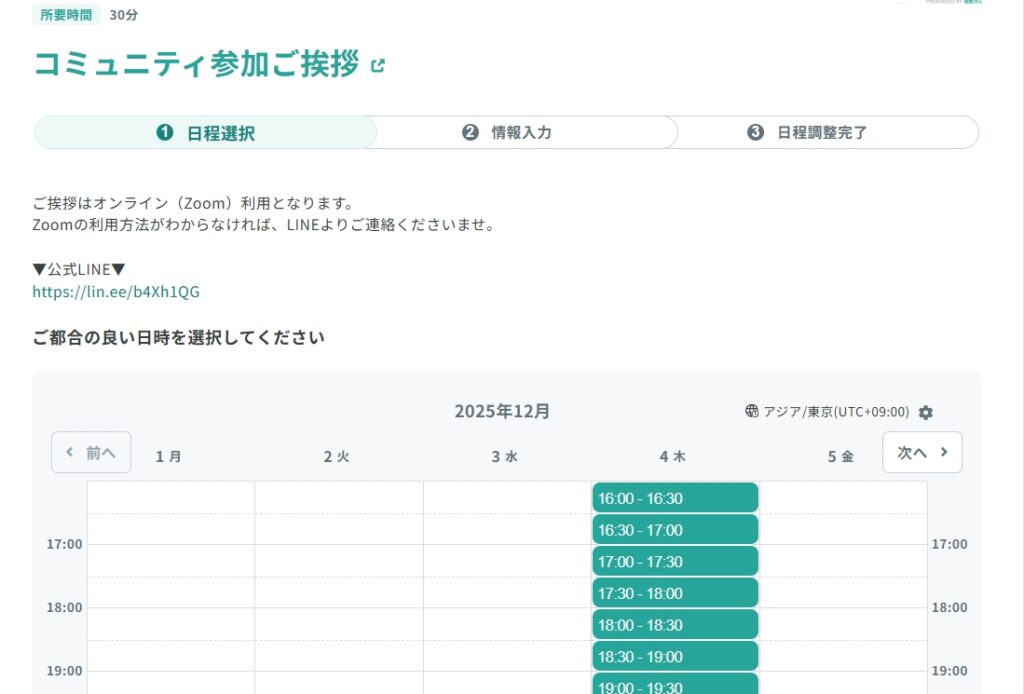Screen dimensions: 1024x694
Task: Pick the 16:30 - 17:00 time slot
Action: coord(675,530)
